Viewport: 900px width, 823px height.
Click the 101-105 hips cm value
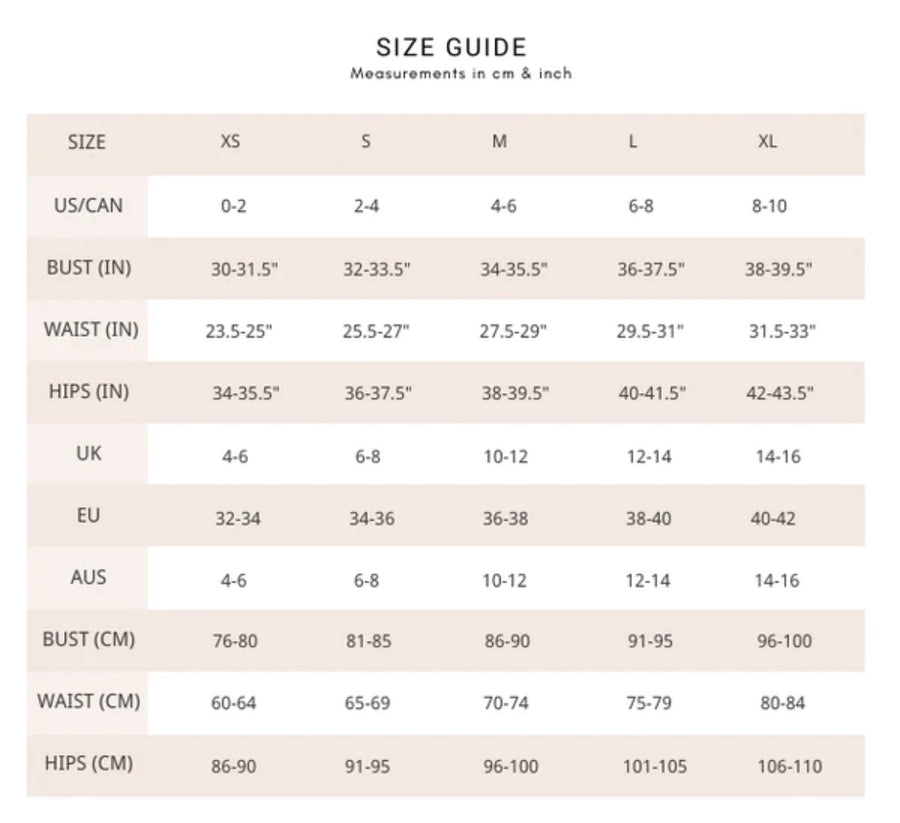click(x=655, y=767)
